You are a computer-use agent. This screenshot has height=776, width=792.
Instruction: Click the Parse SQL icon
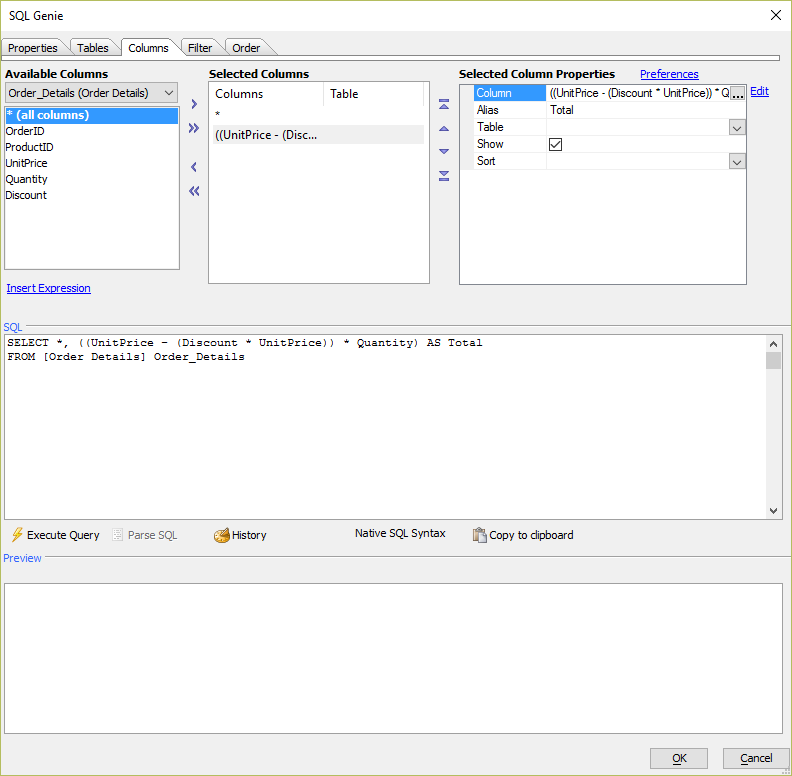(x=117, y=535)
